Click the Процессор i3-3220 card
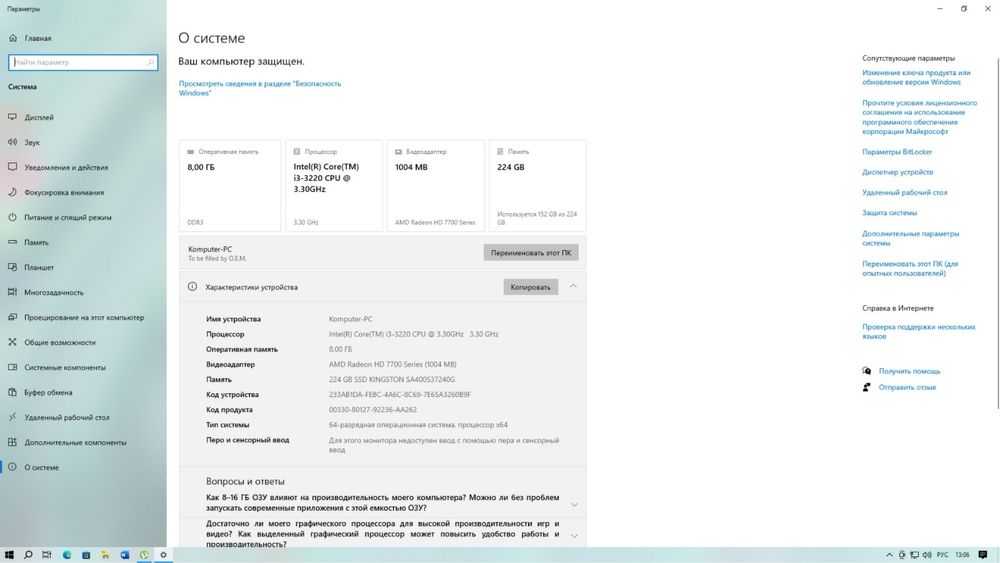The width and height of the screenshot is (1000, 563). 334,186
